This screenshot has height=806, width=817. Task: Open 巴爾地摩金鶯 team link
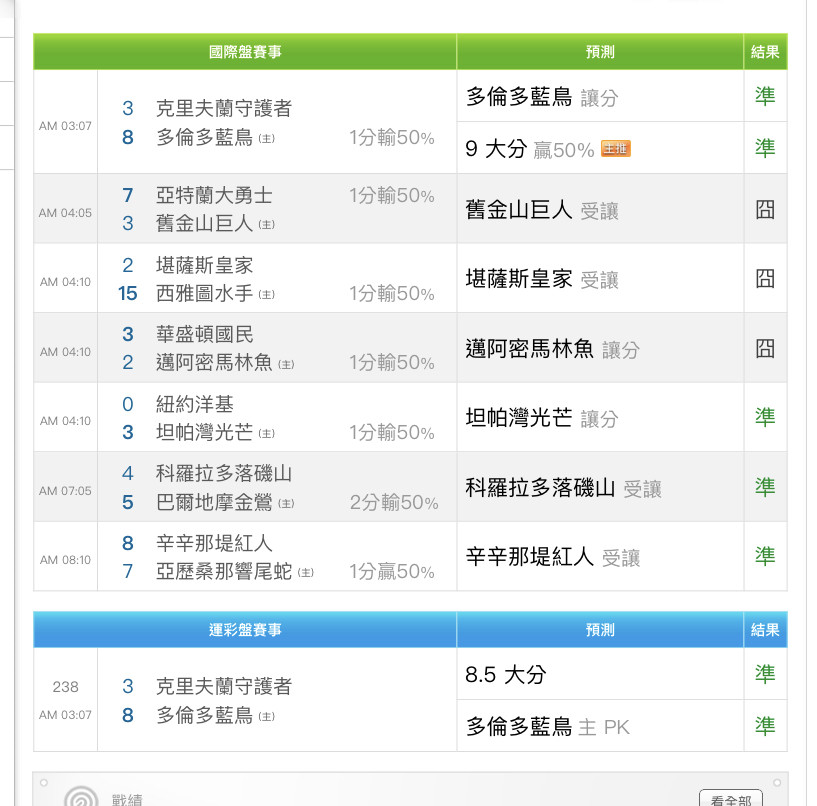(x=214, y=502)
